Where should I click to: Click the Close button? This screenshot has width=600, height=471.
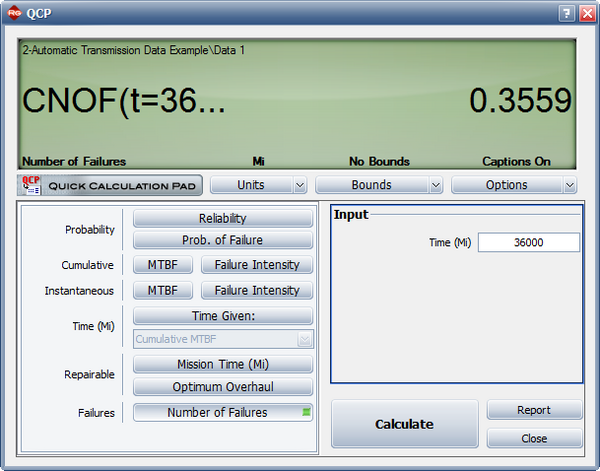(x=534, y=438)
